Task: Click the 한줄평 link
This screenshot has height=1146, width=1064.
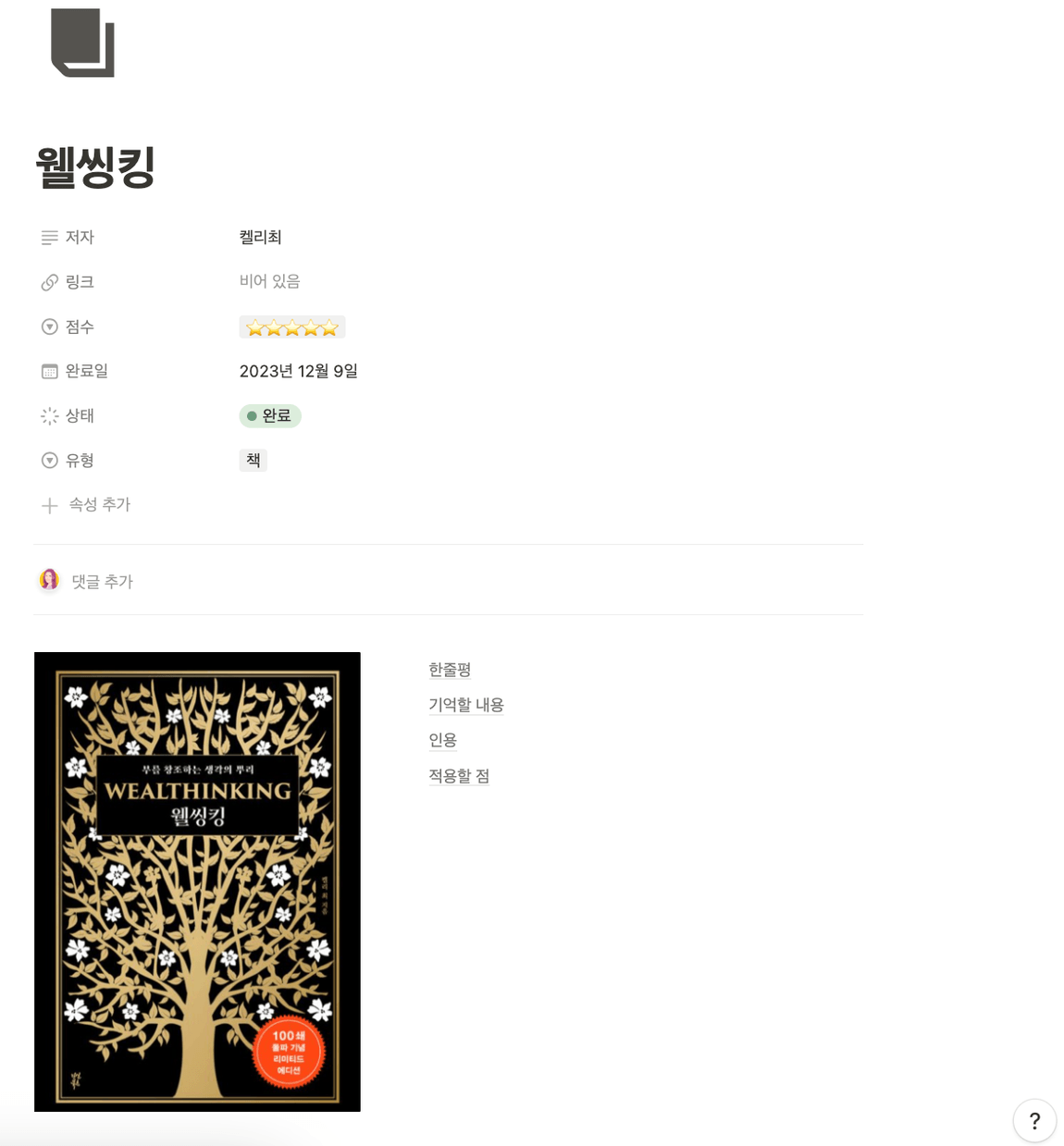Action: [x=450, y=670]
